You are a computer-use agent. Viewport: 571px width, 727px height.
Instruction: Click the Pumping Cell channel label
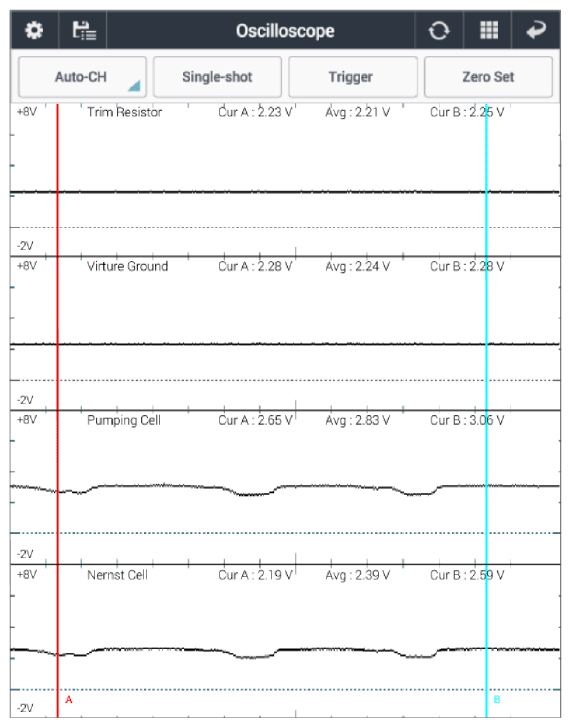click(x=124, y=421)
